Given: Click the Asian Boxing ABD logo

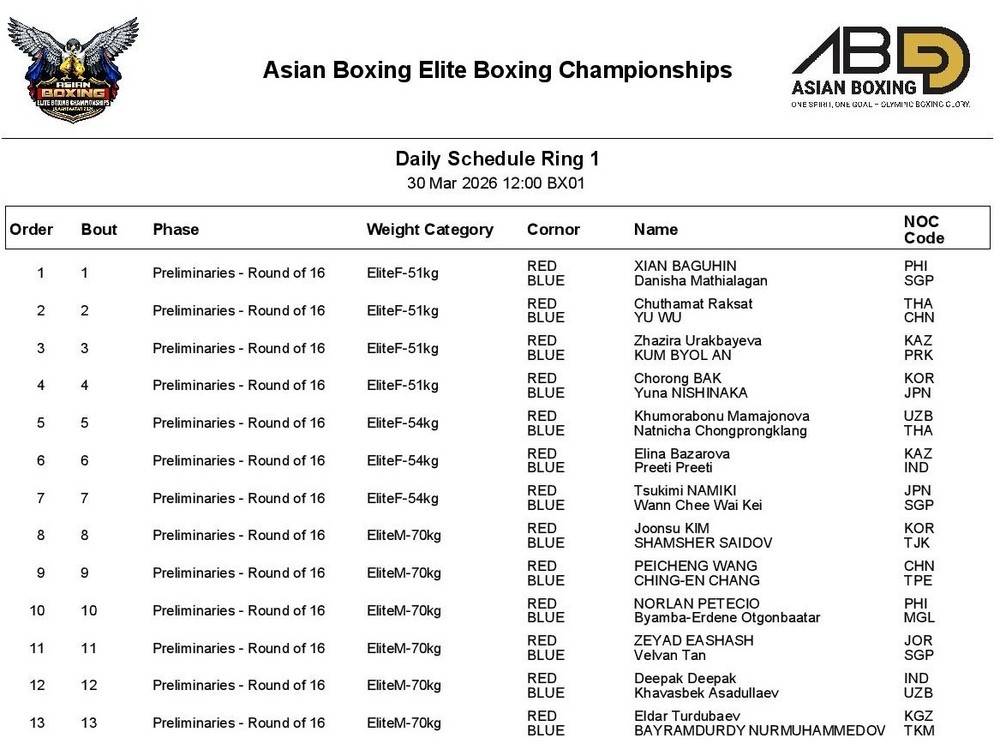Looking at the screenshot, I should (880, 67).
